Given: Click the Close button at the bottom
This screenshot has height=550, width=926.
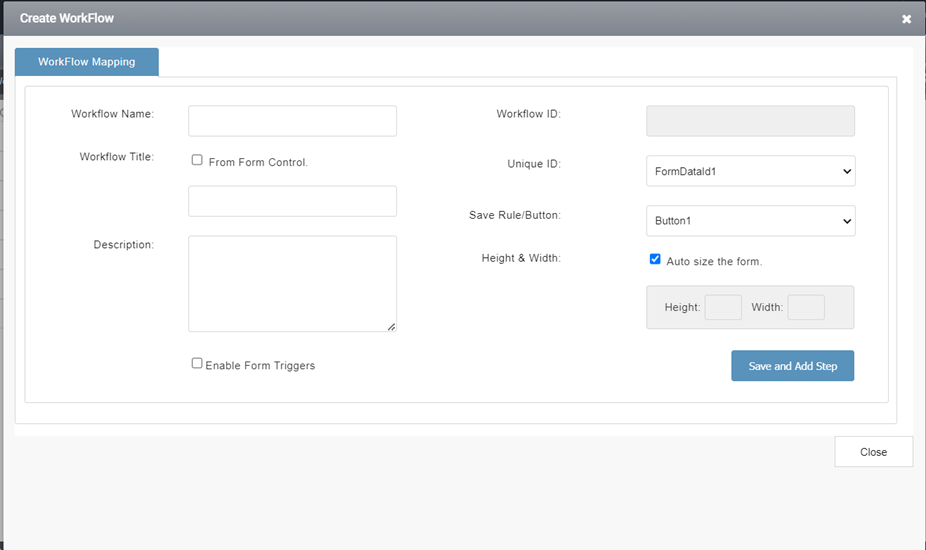Looking at the screenshot, I should click(873, 452).
